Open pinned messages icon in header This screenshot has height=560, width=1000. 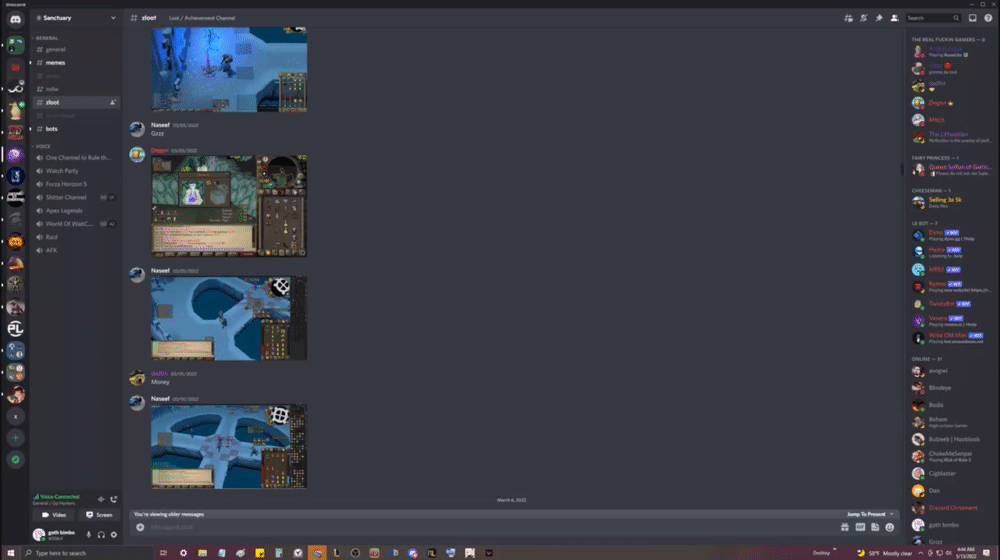(x=879, y=18)
